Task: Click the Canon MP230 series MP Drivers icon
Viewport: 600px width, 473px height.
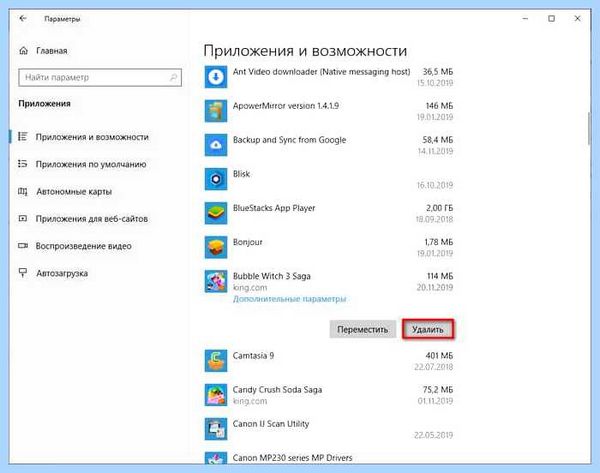Action: click(x=216, y=458)
